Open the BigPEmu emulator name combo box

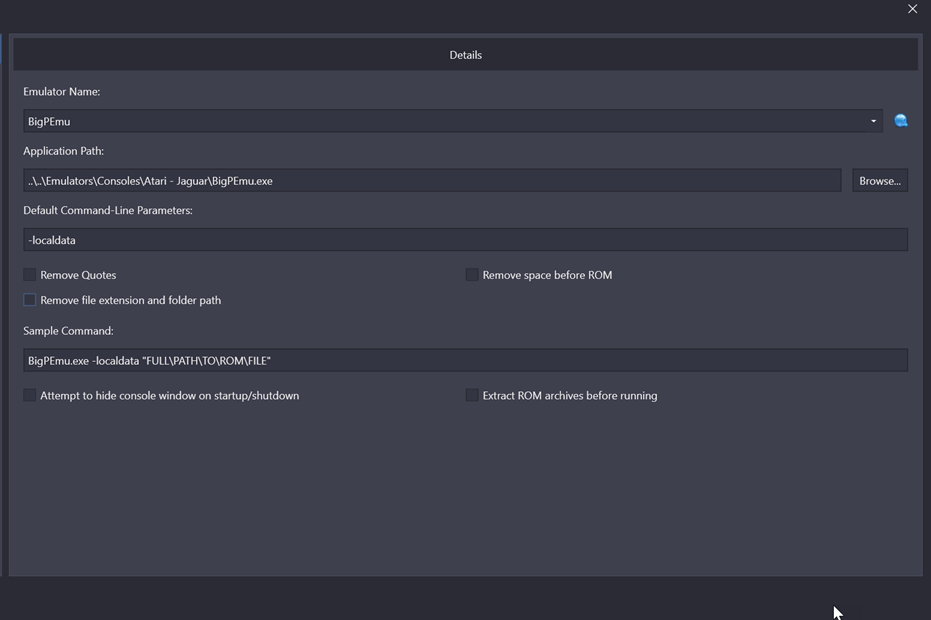452,121
